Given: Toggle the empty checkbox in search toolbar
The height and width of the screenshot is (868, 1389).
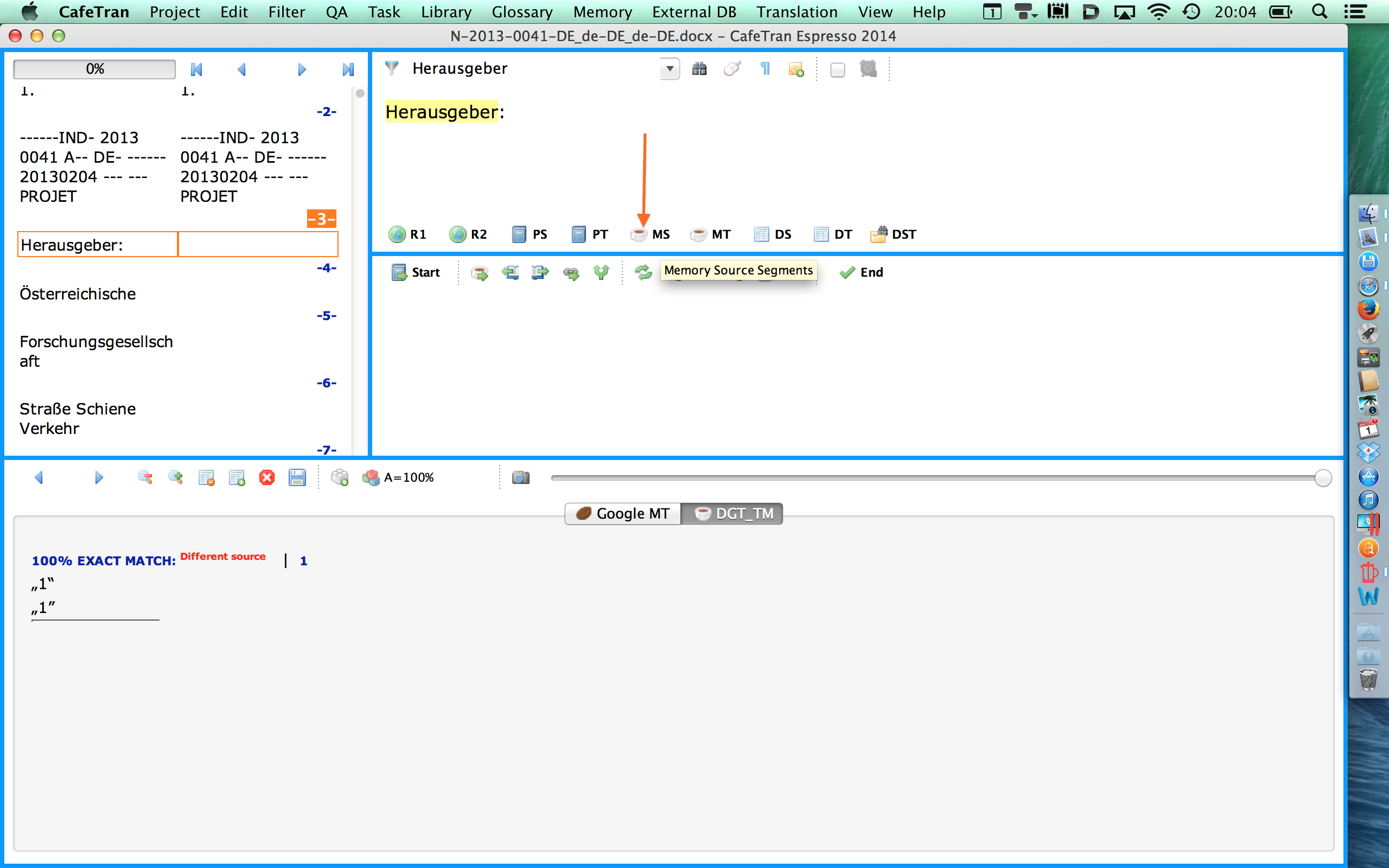Looking at the screenshot, I should coord(837,69).
